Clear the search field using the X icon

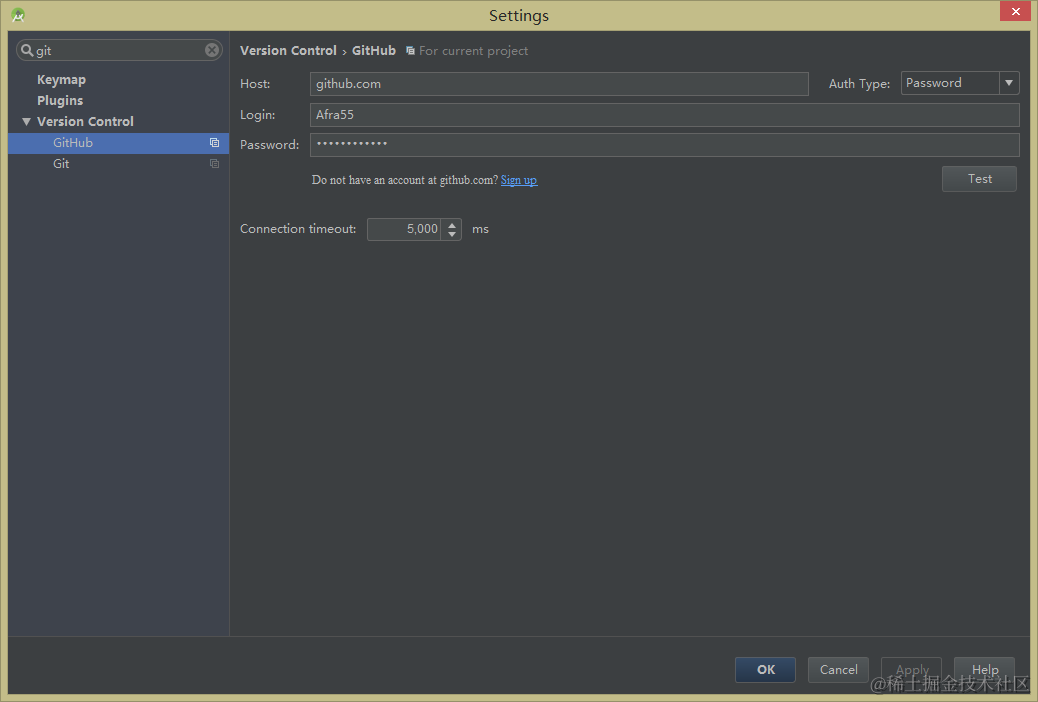click(x=211, y=49)
